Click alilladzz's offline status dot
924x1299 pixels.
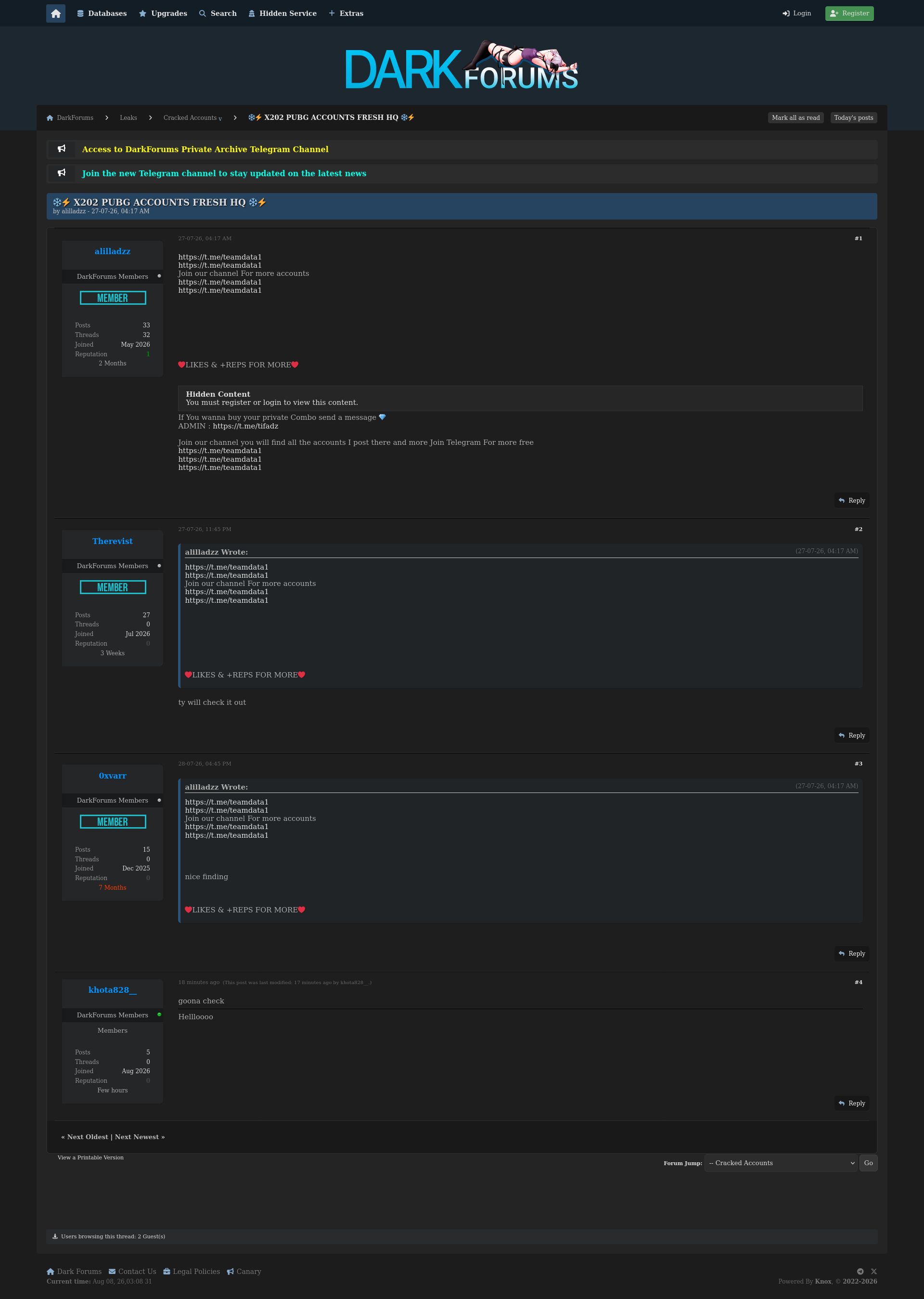pyautogui.click(x=159, y=276)
